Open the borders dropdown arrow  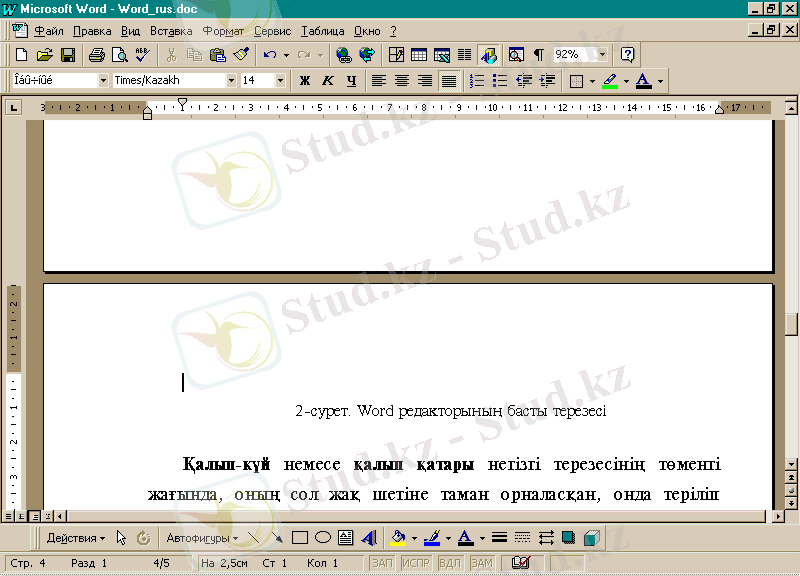pyautogui.click(x=592, y=81)
